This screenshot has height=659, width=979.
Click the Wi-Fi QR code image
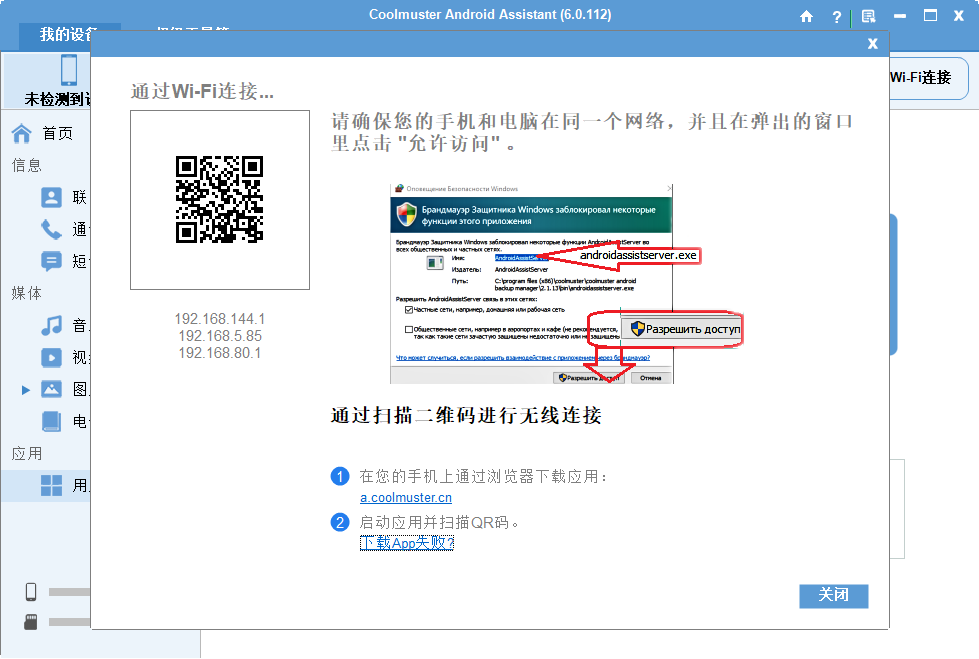pyautogui.click(x=219, y=201)
